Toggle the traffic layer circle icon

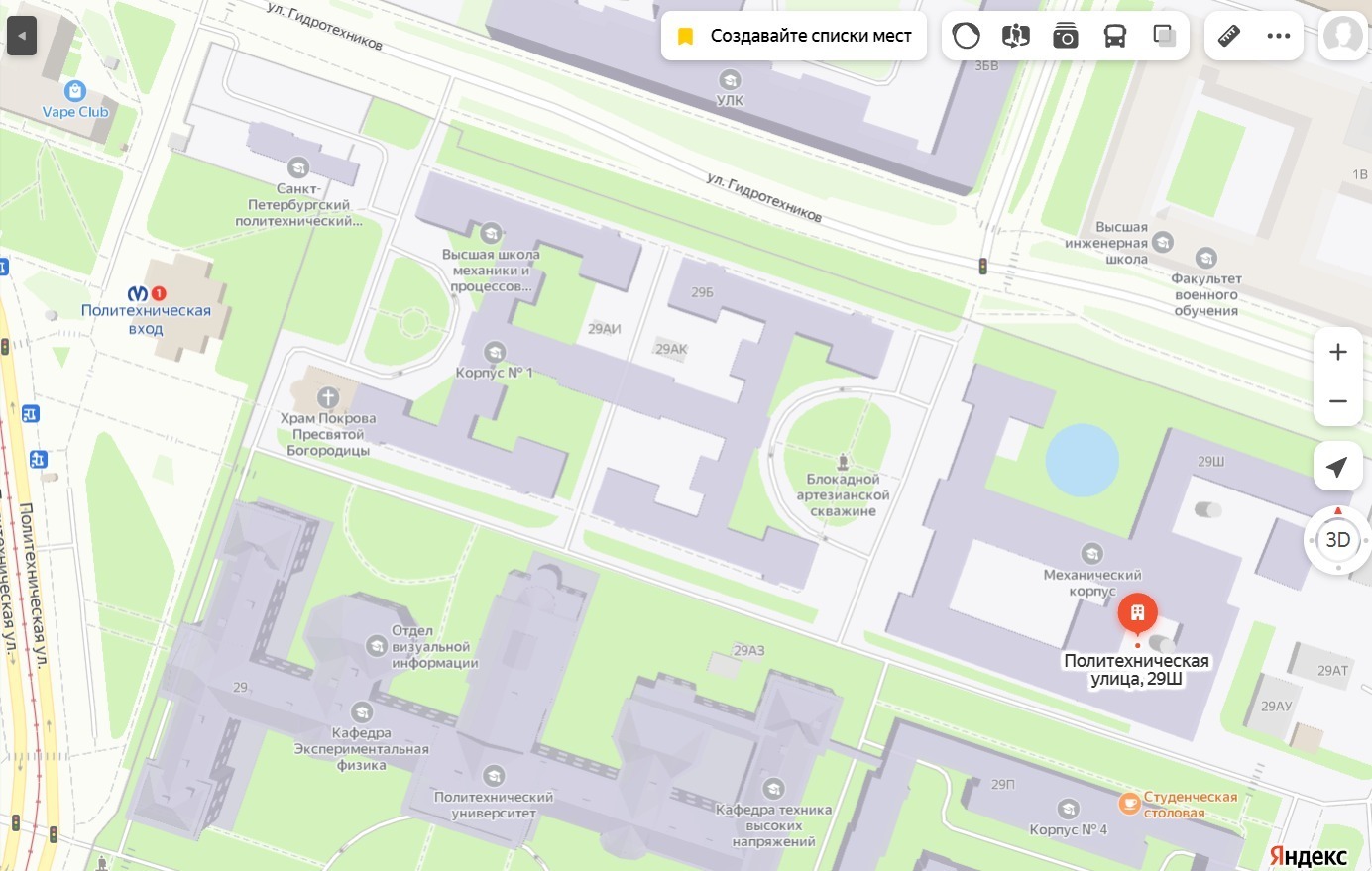click(966, 37)
